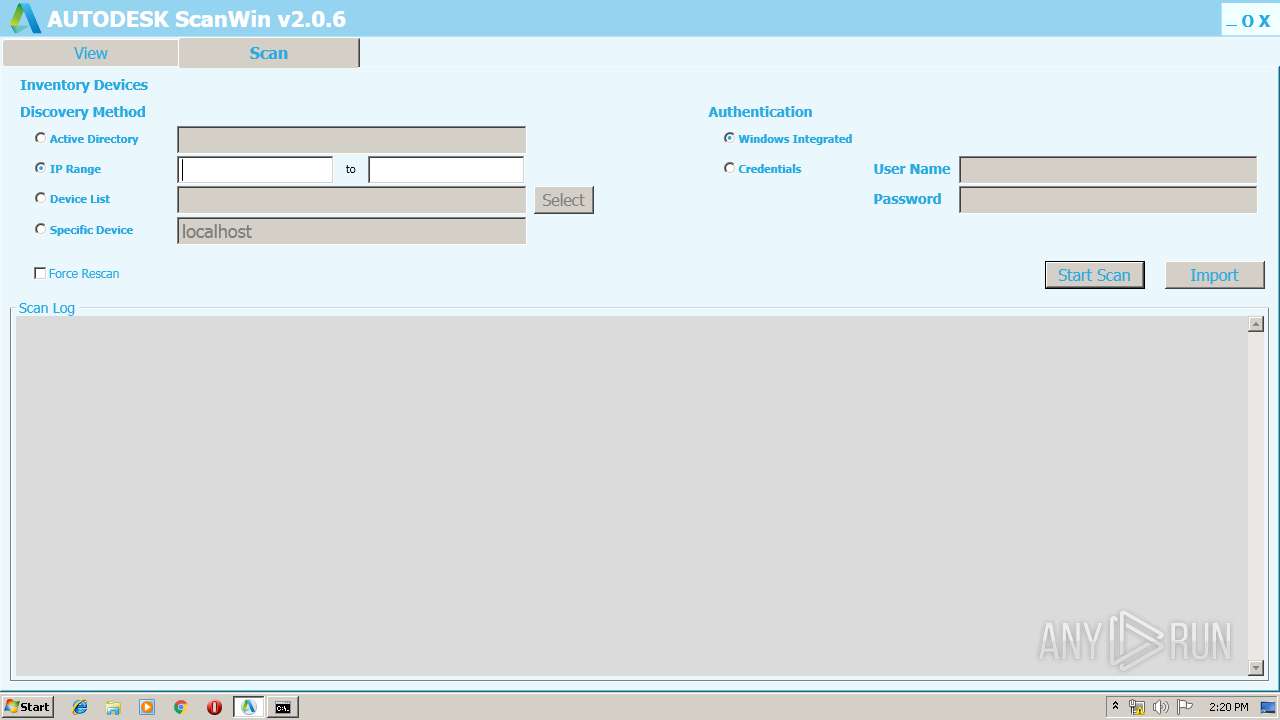Focus the IP Range start address field
Viewport: 1280px width, 720px height.
[x=255, y=170]
